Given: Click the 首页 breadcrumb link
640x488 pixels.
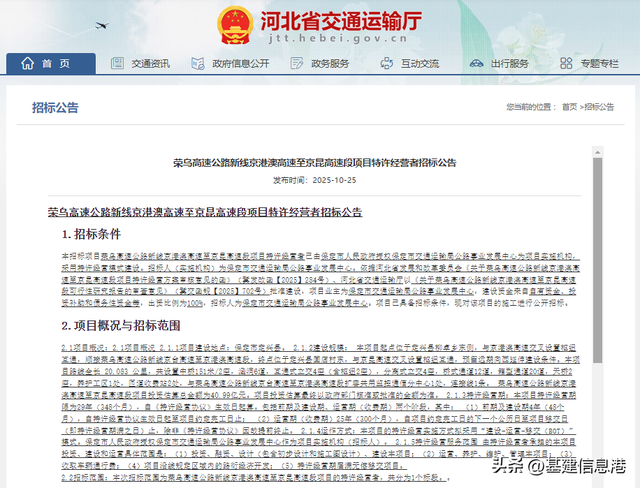Looking at the screenshot, I should (569, 107).
